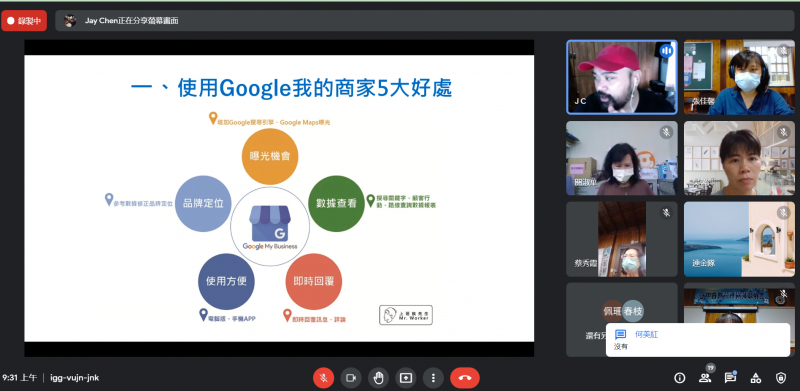Open activities shapes icon
Viewport: 800px width, 391px height.
(x=756, y=378)
